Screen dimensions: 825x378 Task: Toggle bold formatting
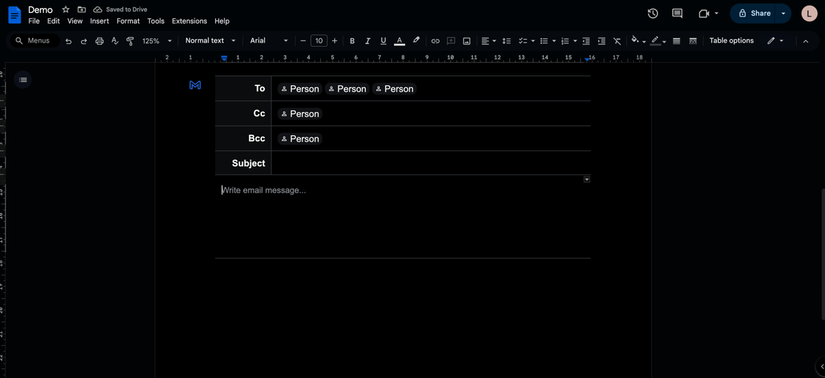(x=353, y=41)
